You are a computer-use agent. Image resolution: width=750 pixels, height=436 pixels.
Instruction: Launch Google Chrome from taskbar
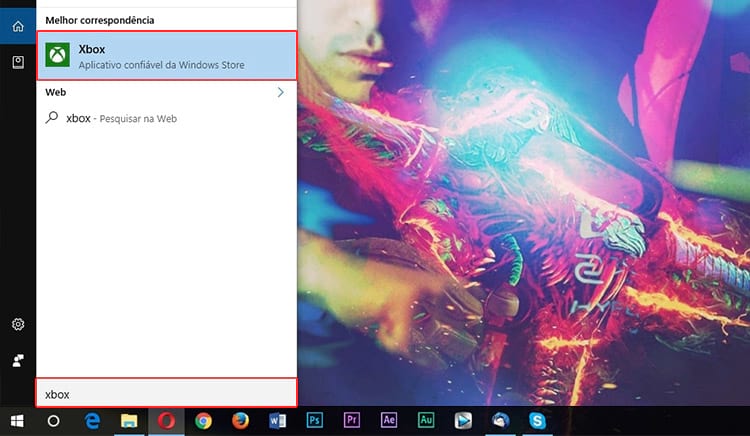pos(203,421)
